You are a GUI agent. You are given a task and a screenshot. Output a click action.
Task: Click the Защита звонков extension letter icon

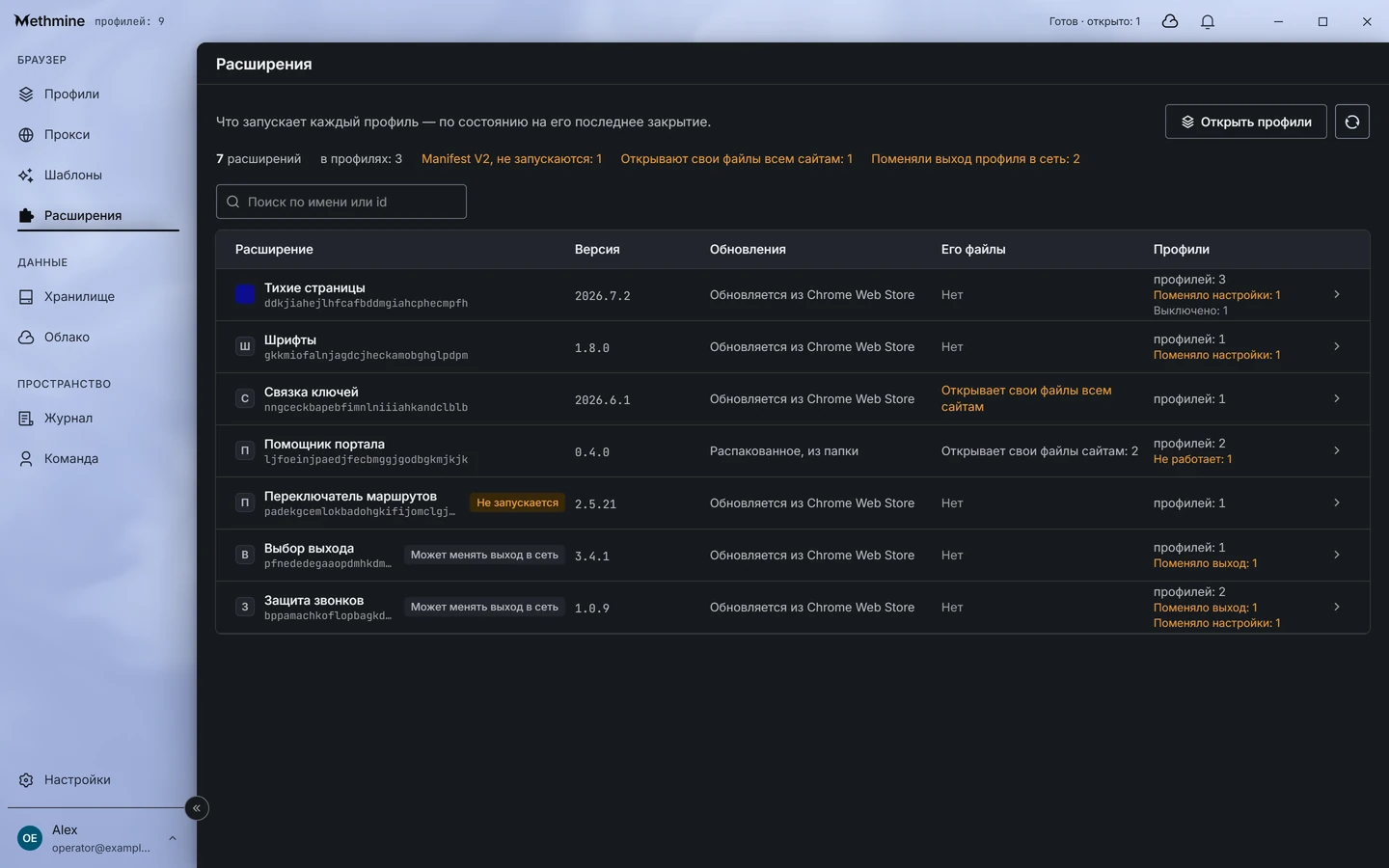click(245, 608)
